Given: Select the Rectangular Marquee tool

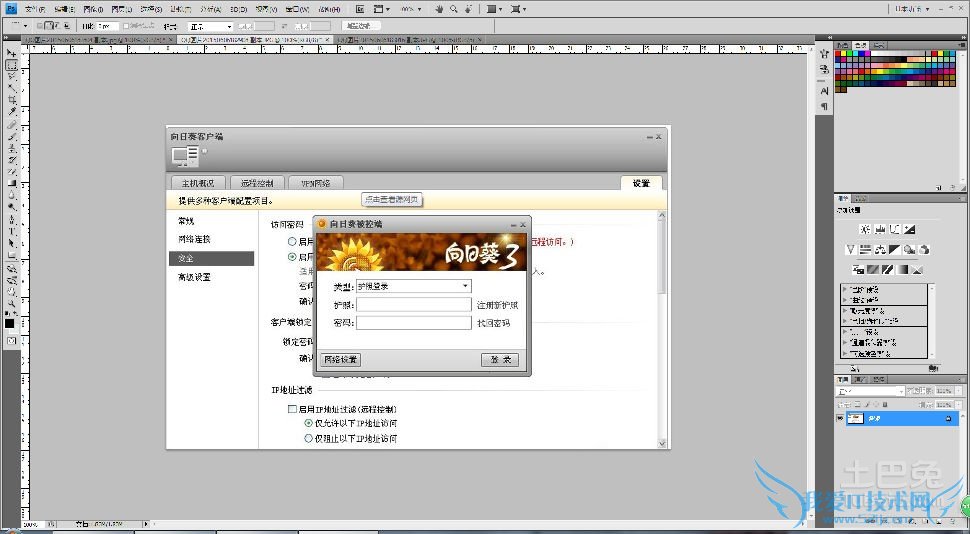Looking at the screenshot, I should click(11, 66).
